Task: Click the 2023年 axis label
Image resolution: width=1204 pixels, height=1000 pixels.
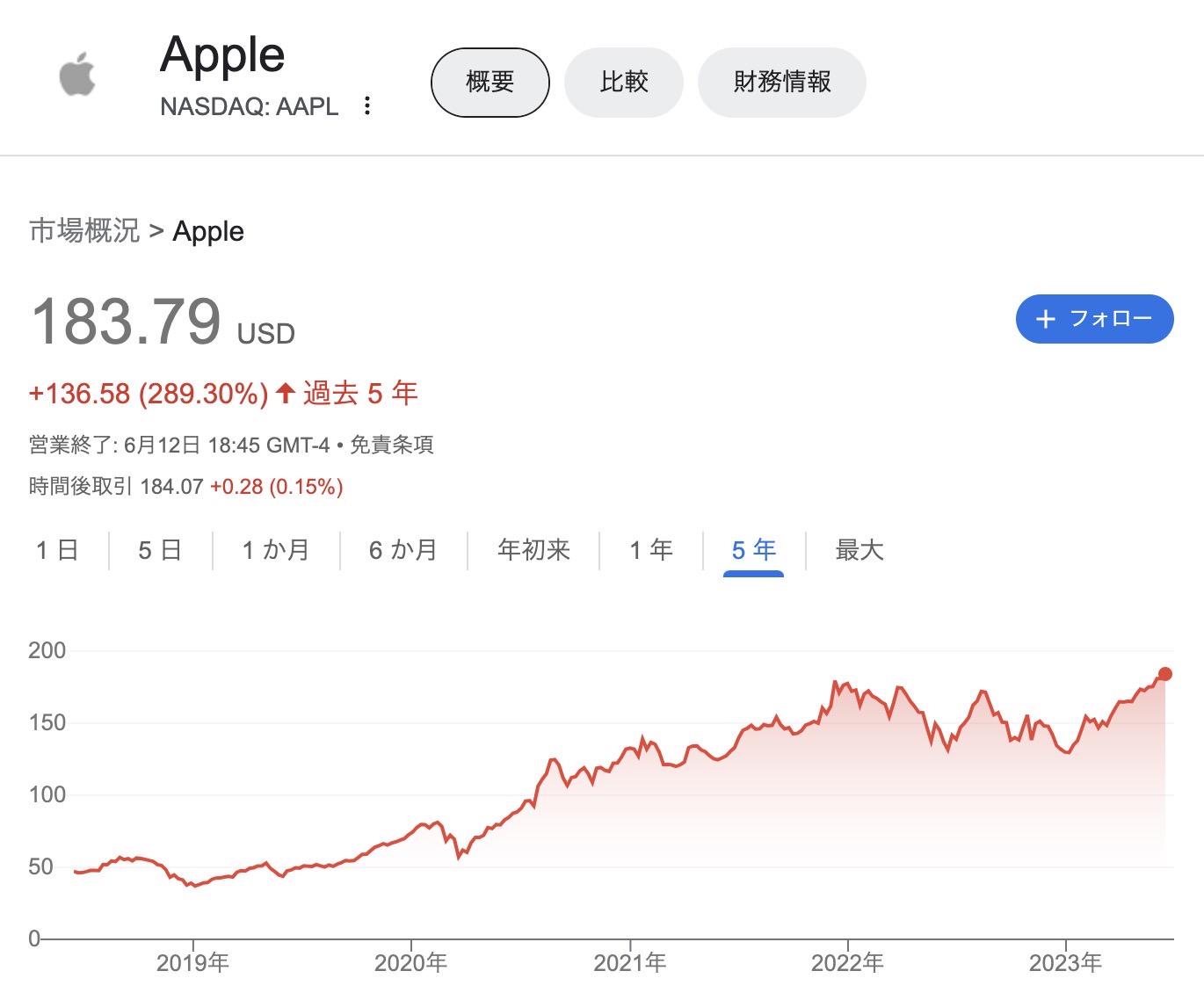Action: [x=1066, y=963]
